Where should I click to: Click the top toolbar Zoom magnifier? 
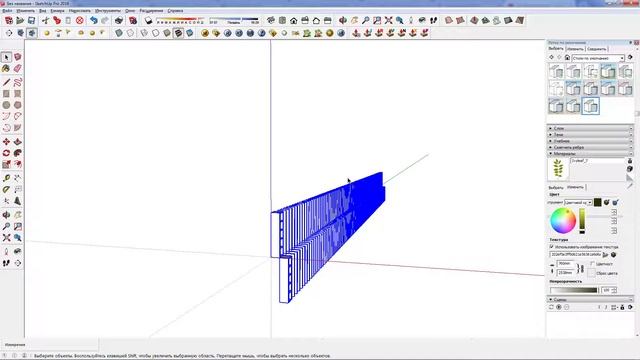(366, 20)
